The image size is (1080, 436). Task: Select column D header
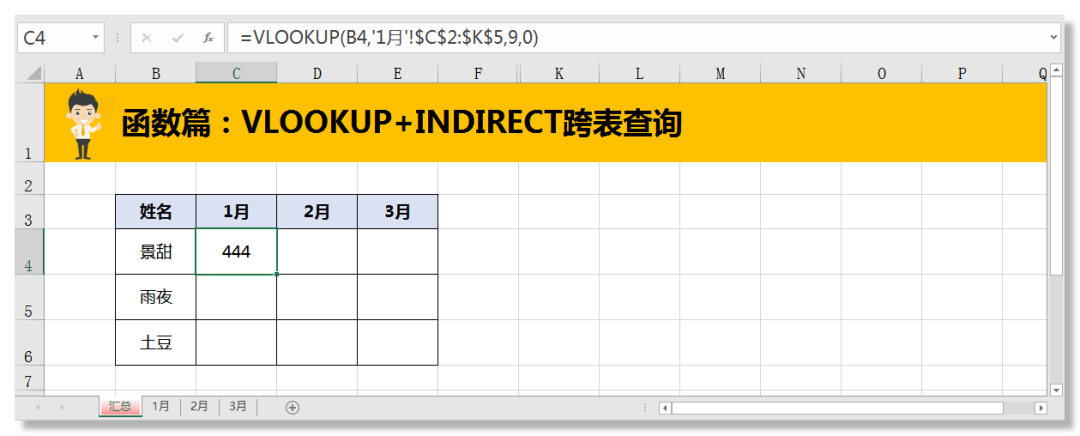pos(317,74)
